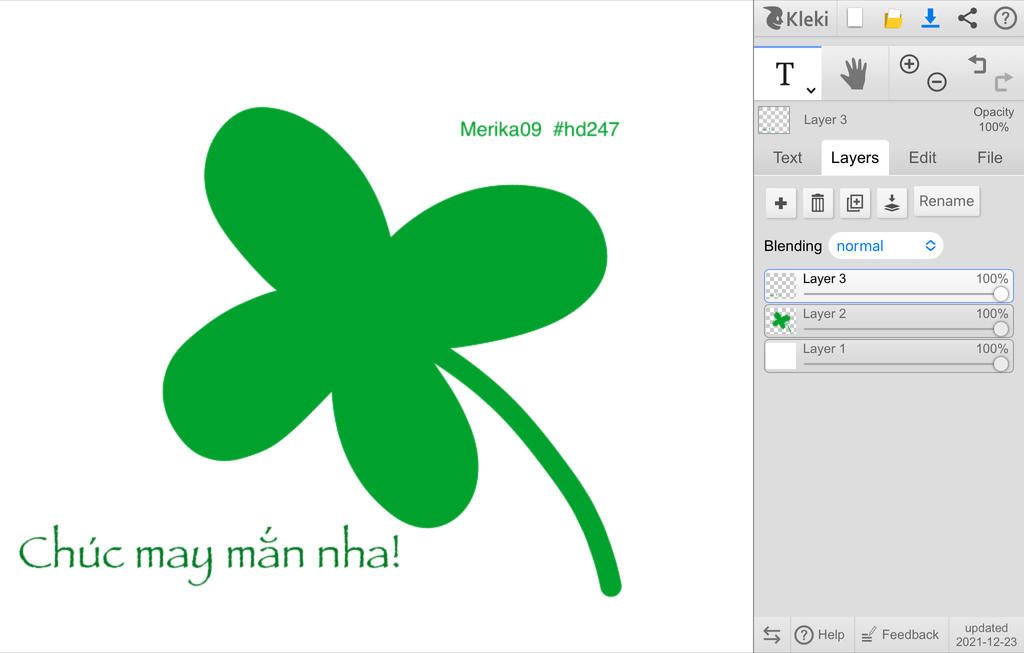
Task: Click the current layer thumbnail beside Layer 3 label
Action: (774, 120)
